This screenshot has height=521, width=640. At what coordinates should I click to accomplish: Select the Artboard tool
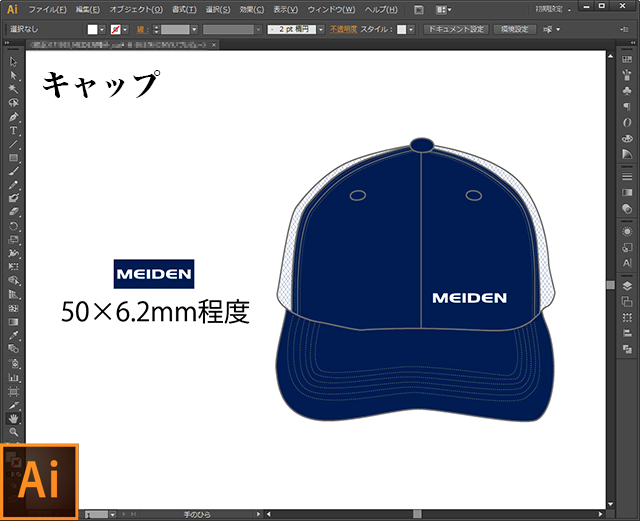coord(13,392)
